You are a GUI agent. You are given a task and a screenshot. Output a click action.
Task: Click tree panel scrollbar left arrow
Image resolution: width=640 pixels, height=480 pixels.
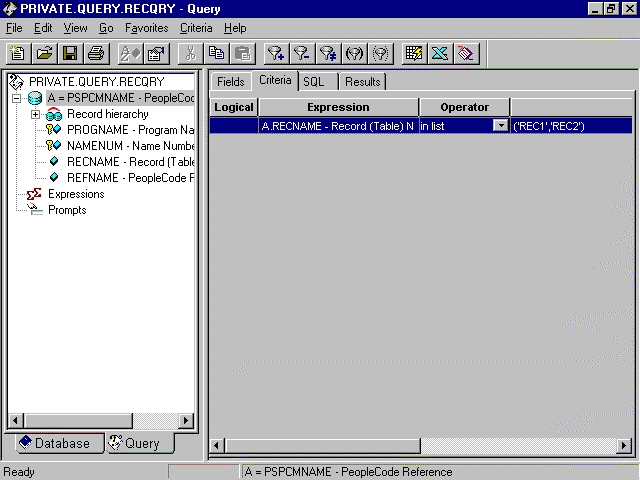point(16,420)
